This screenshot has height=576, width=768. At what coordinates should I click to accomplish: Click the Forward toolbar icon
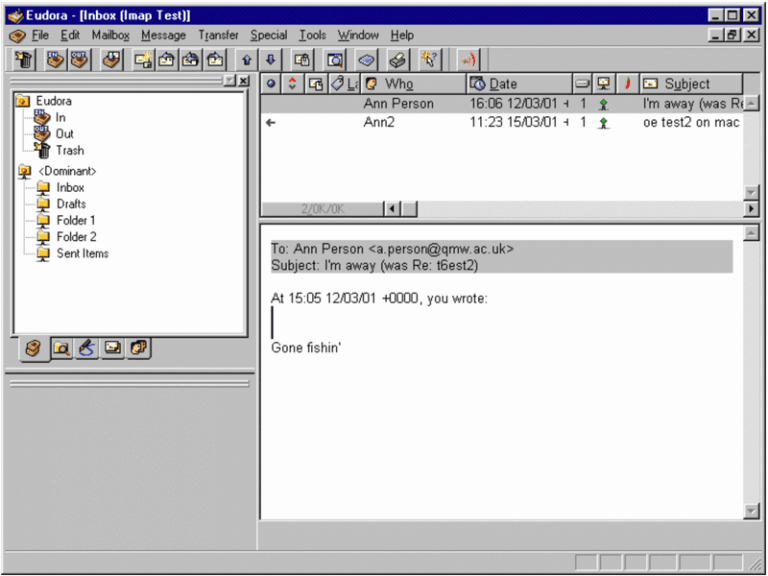[x=215, y=60]
